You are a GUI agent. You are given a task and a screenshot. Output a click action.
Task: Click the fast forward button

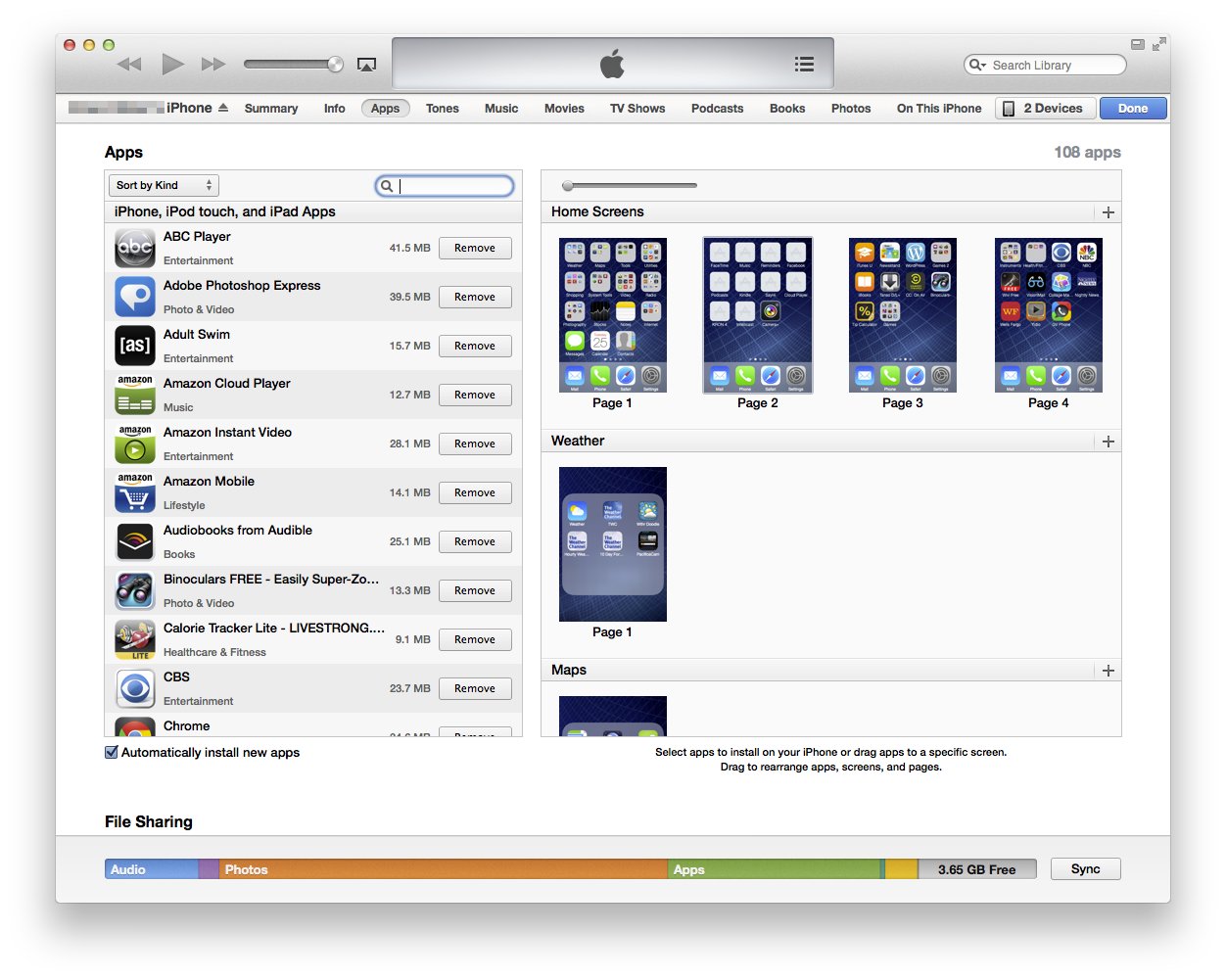213,65
